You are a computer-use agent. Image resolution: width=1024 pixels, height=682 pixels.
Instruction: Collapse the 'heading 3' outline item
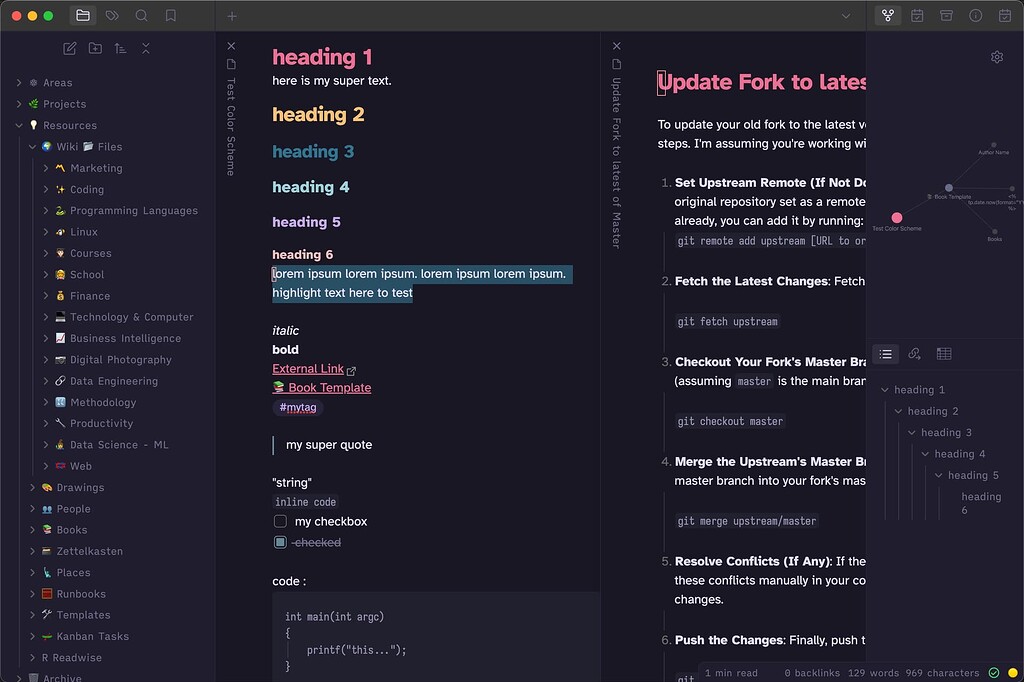912,433
